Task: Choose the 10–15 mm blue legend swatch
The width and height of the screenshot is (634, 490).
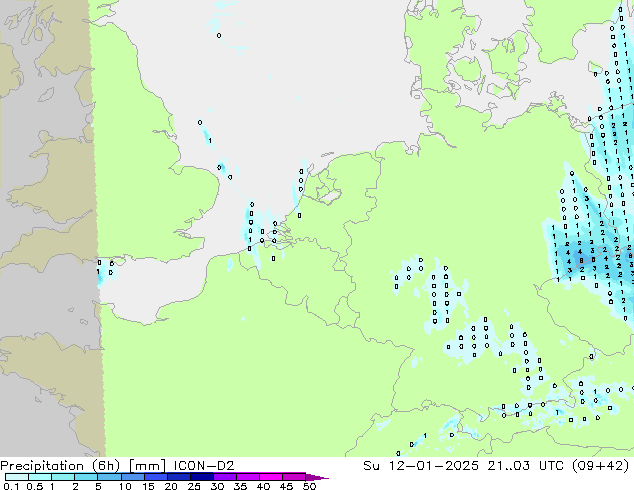Action: [135, 477]
